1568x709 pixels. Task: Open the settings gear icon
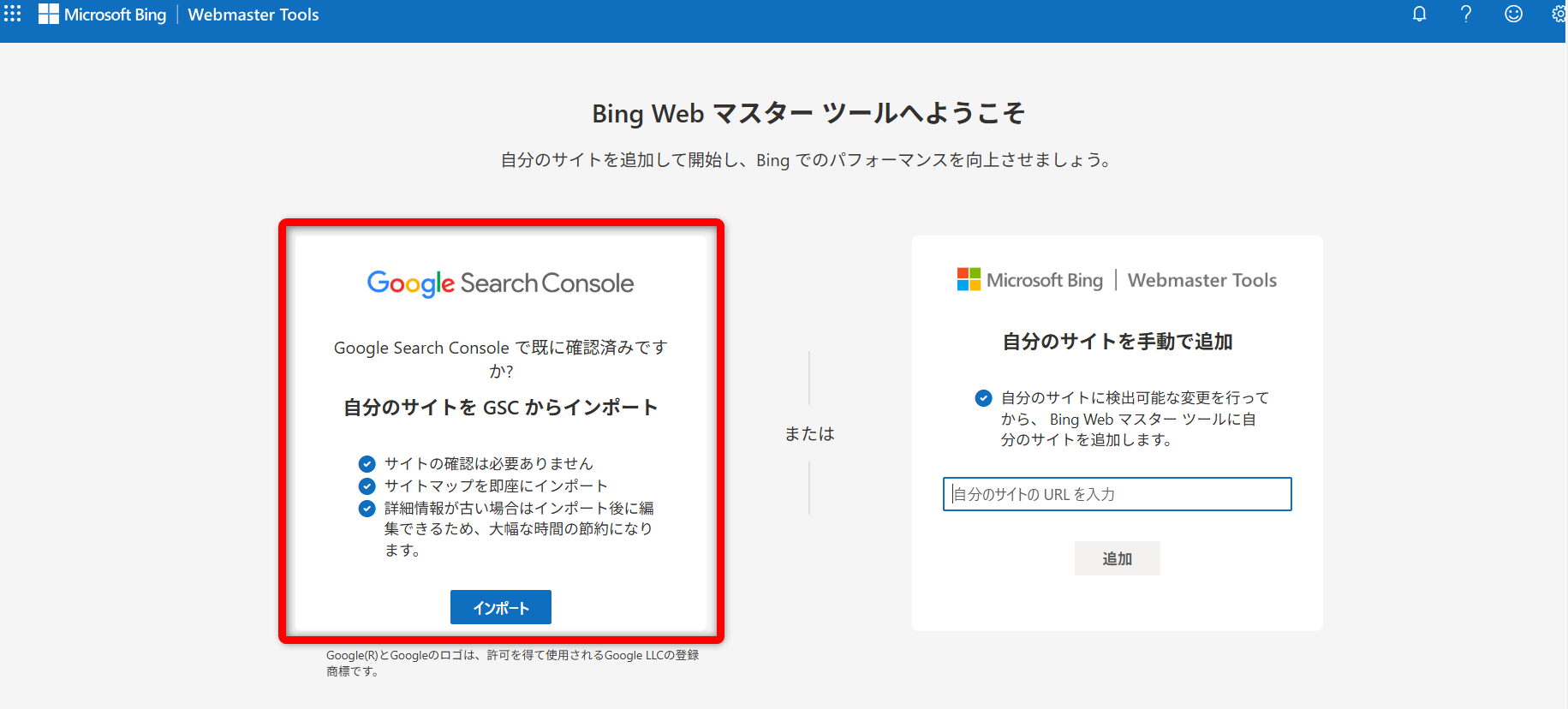point(1559,14)
